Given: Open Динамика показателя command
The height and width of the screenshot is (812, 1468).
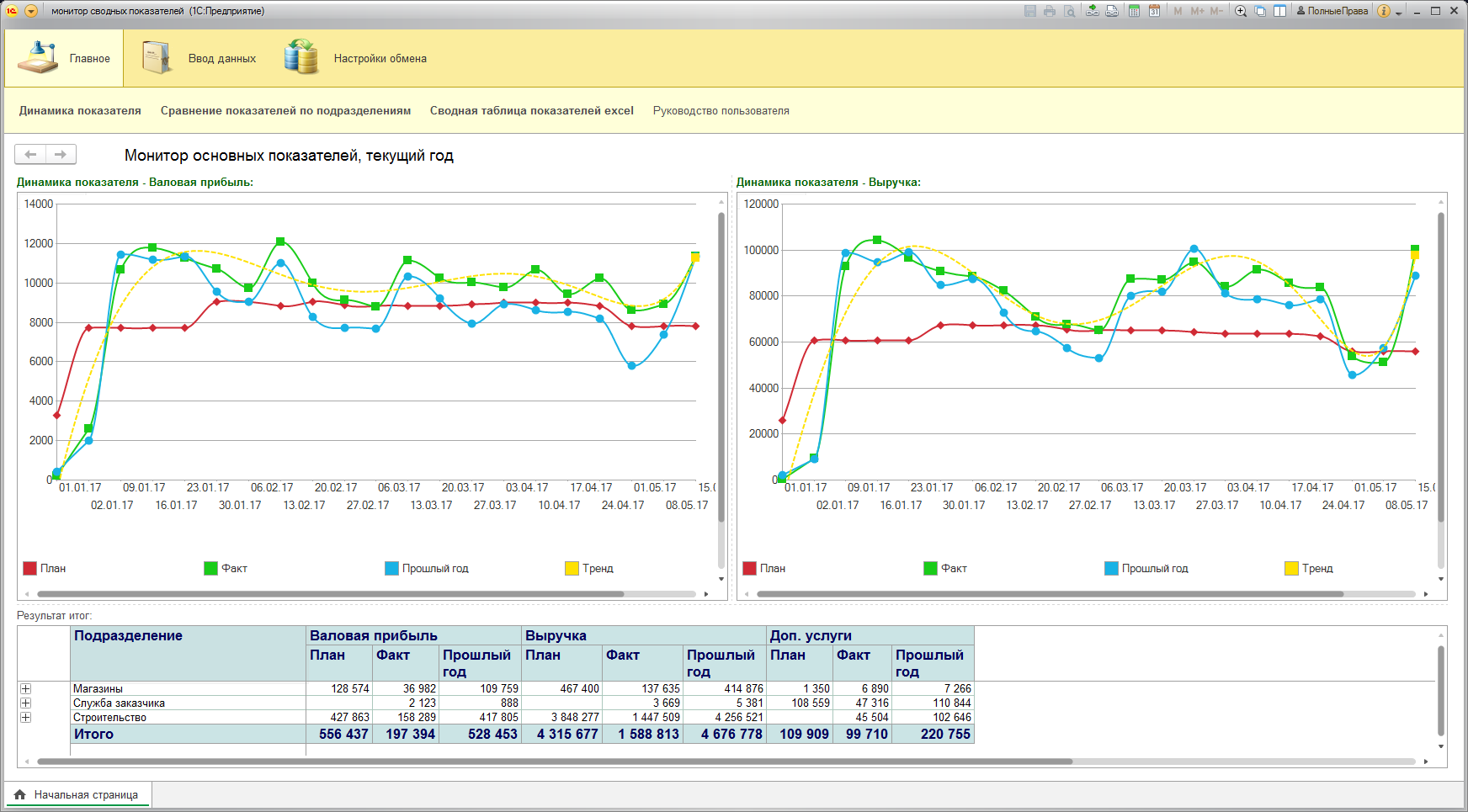Looking at the screenshot, I should (x=80, y=110).
